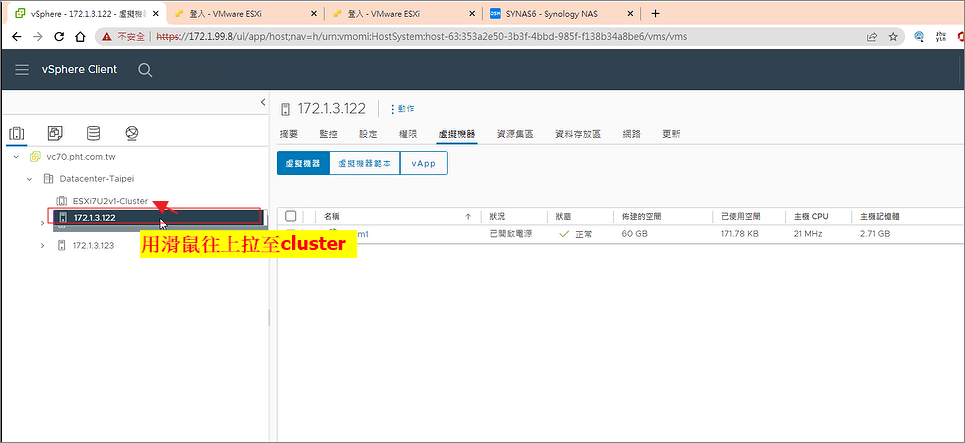
Task: Click the vc70.pht.com.tw vCenter icon
Action: click(35, 157)
